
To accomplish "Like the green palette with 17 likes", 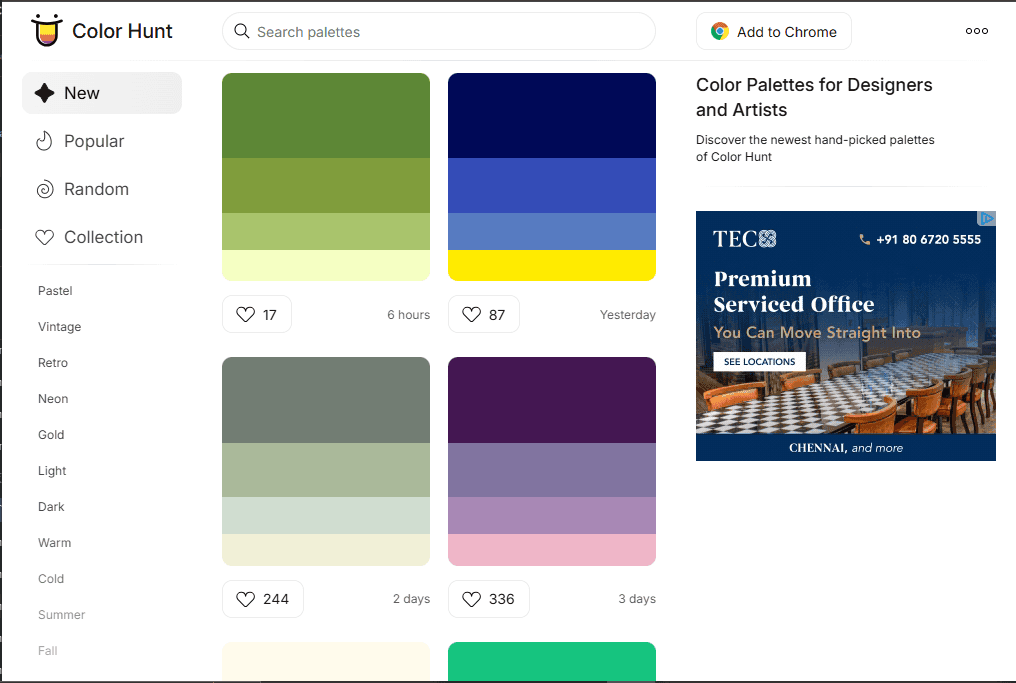I will (x=257, y=314).
